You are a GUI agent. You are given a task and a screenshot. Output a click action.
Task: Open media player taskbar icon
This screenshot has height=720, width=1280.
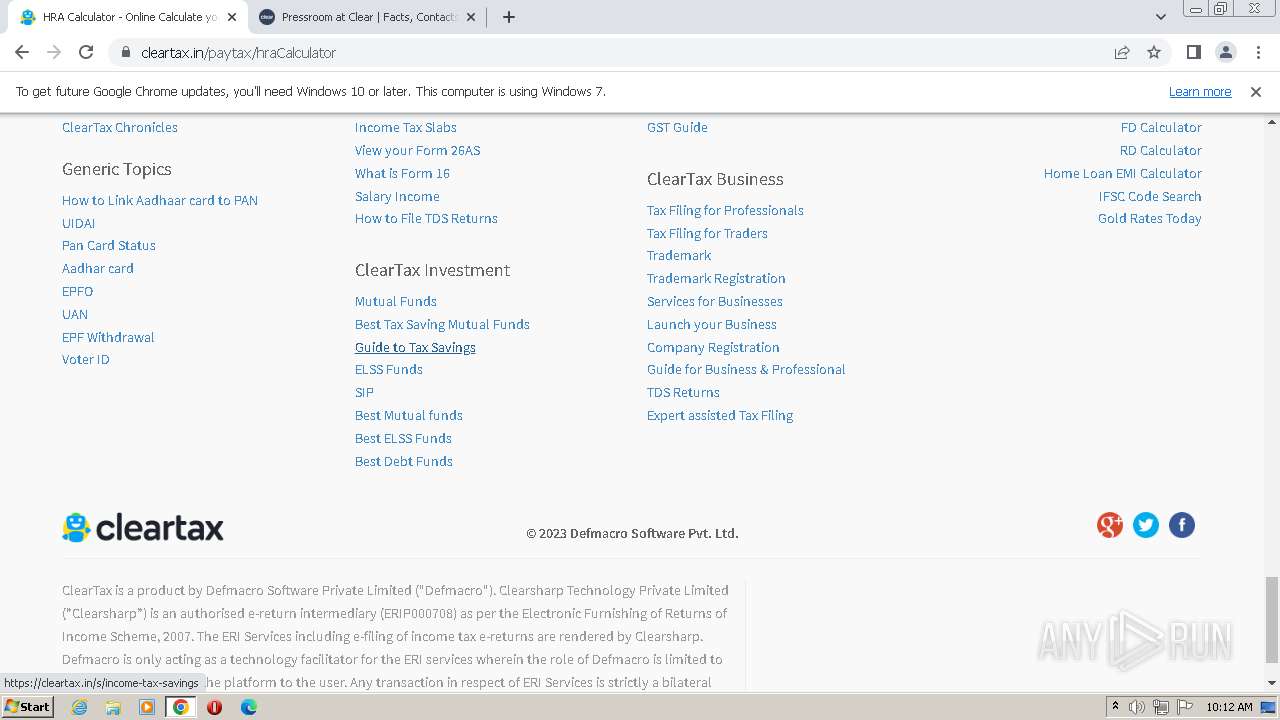coord(147,707)
